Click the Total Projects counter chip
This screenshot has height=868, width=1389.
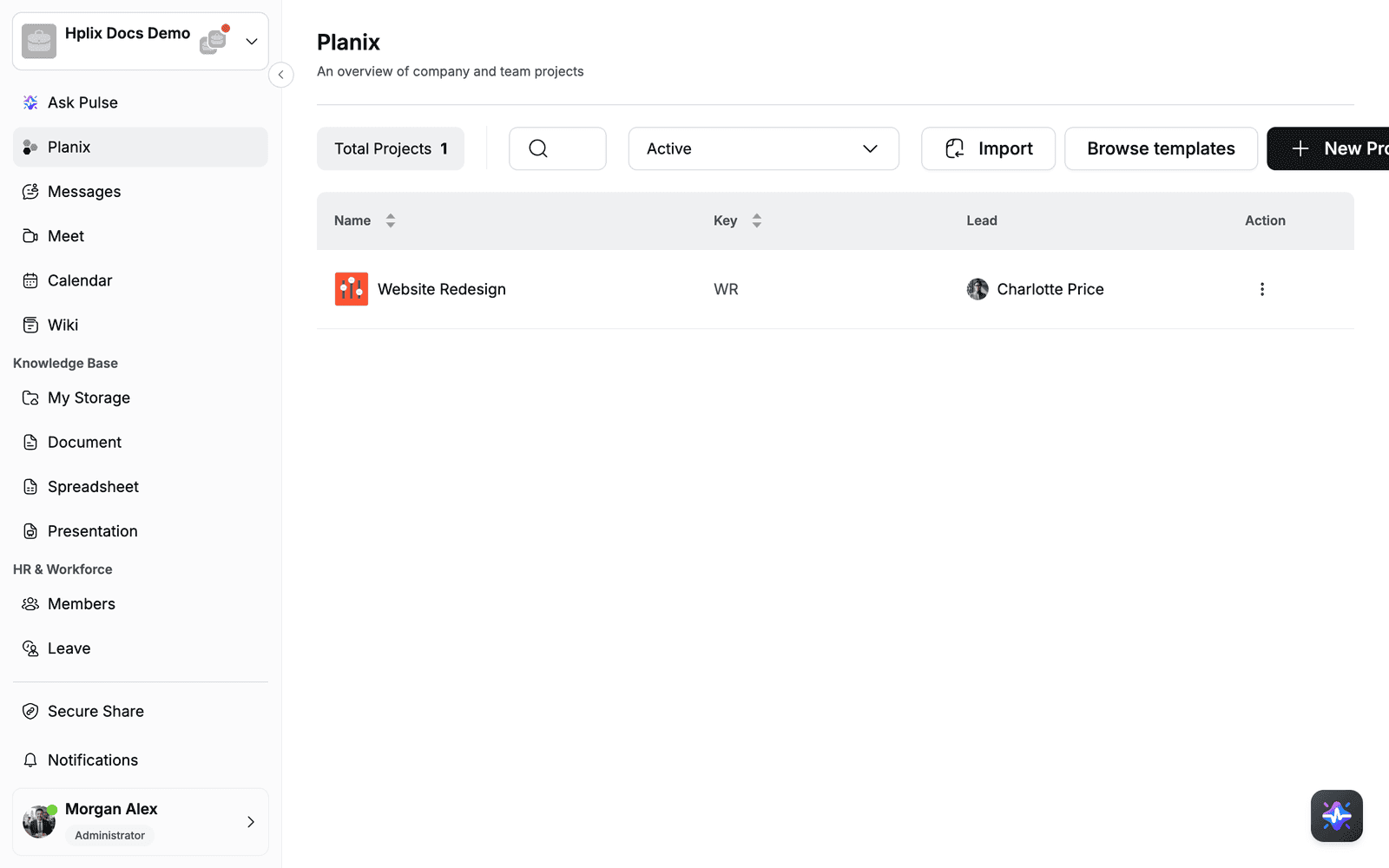click(391, 148)
